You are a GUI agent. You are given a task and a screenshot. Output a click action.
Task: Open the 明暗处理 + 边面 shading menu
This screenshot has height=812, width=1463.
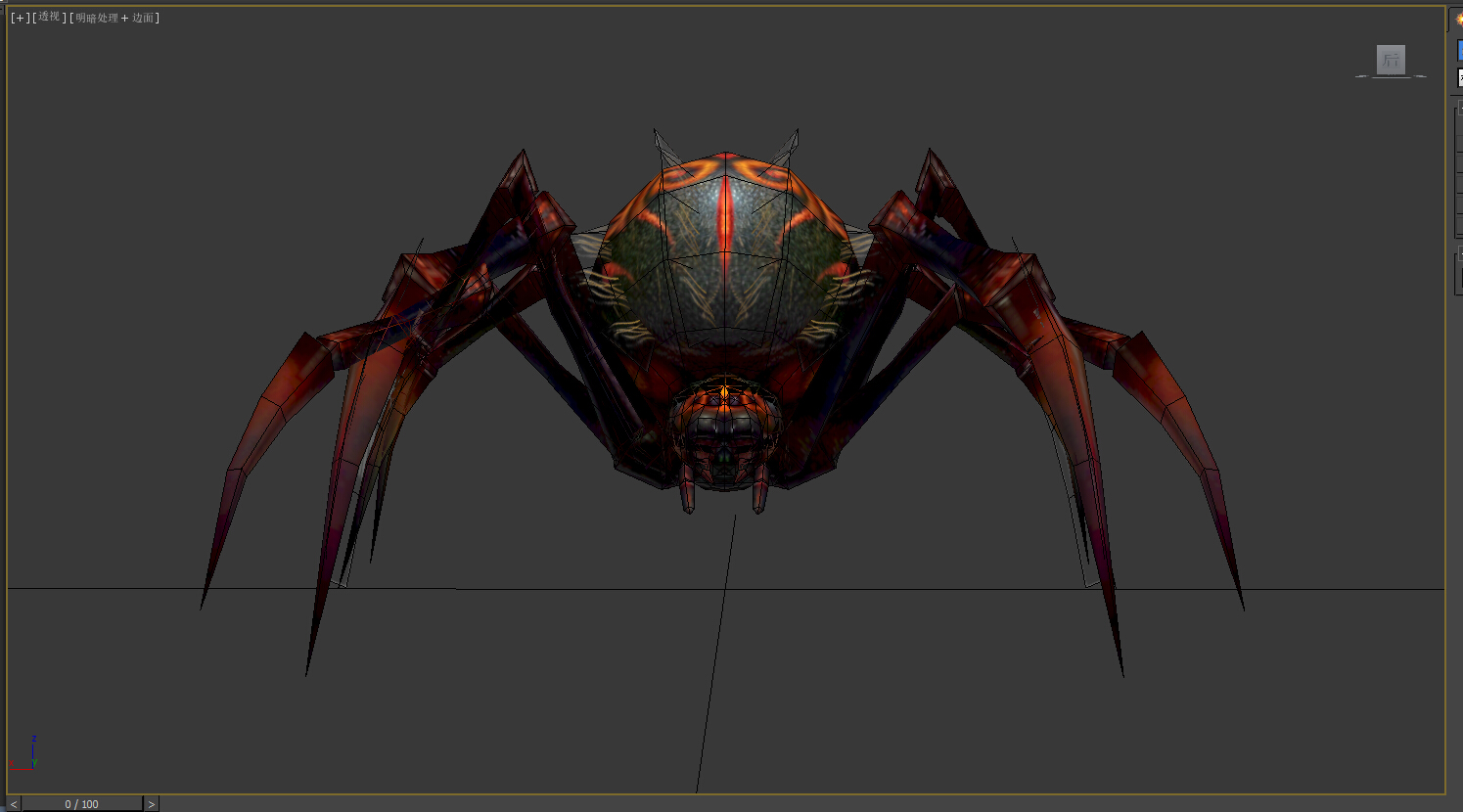(x=115, y=18)
